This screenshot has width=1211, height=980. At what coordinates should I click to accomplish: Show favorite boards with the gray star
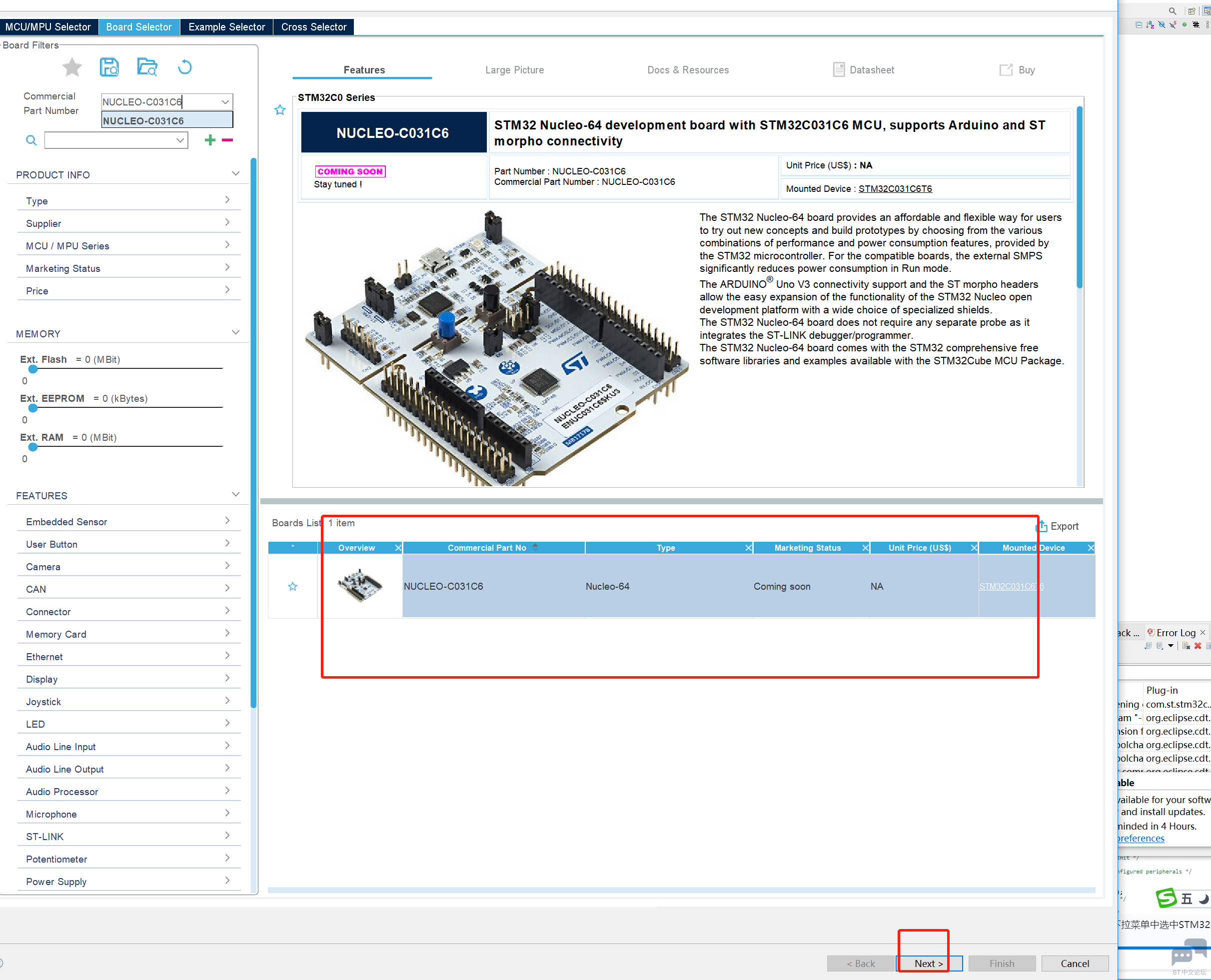(71, 67)
